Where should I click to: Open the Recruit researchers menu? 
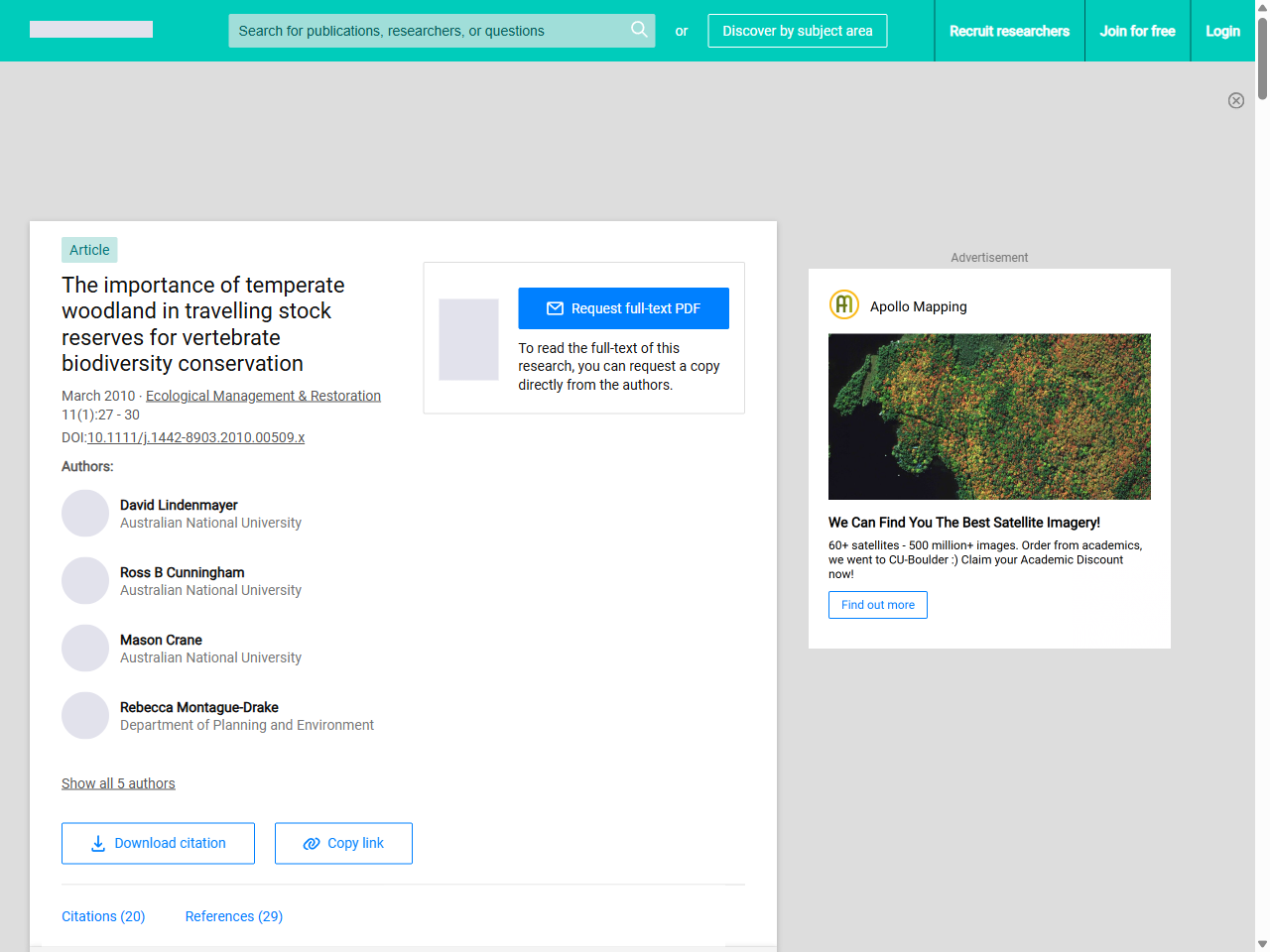pos(1010,31)
